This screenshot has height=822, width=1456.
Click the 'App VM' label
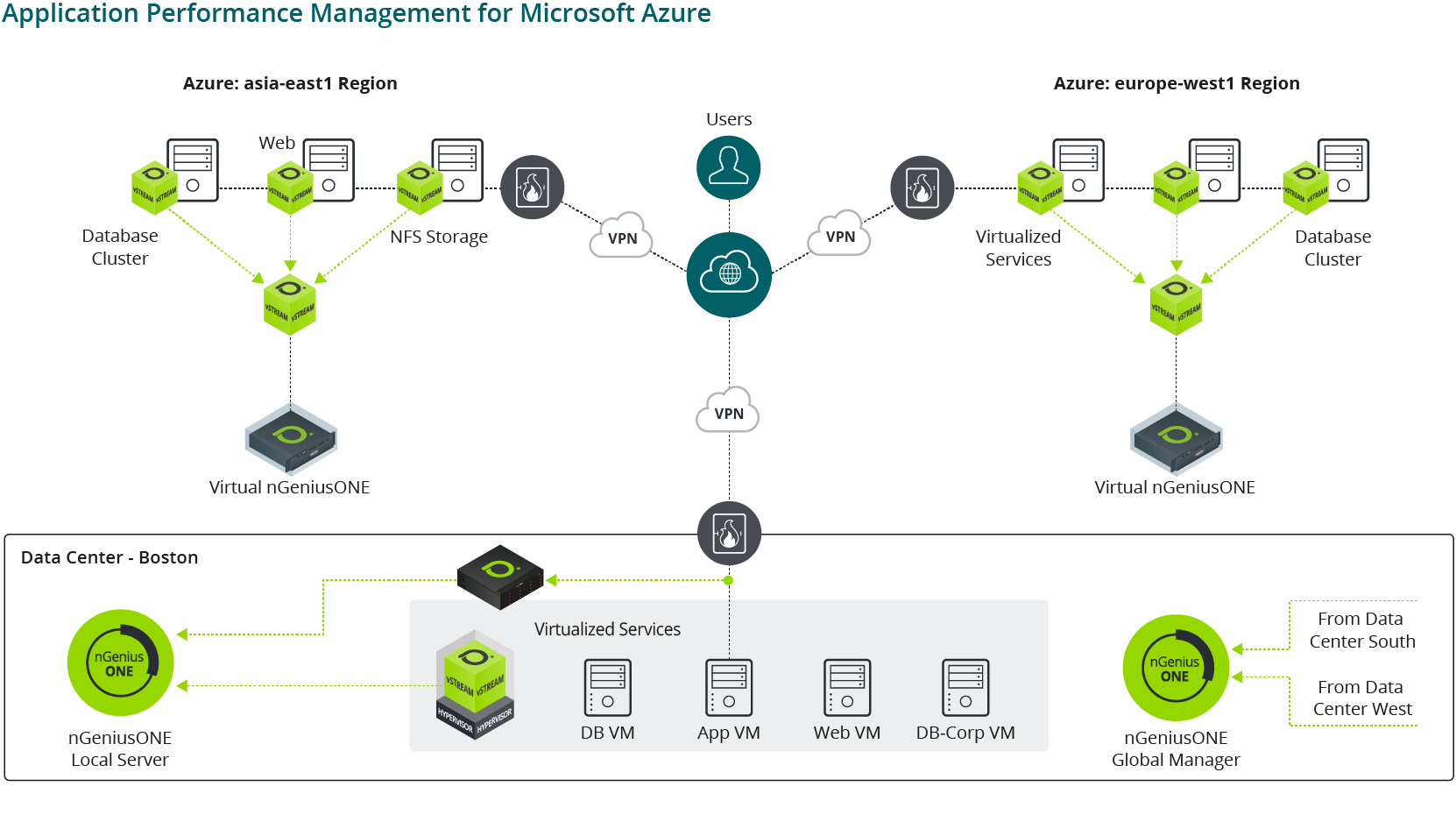(729, 733)
